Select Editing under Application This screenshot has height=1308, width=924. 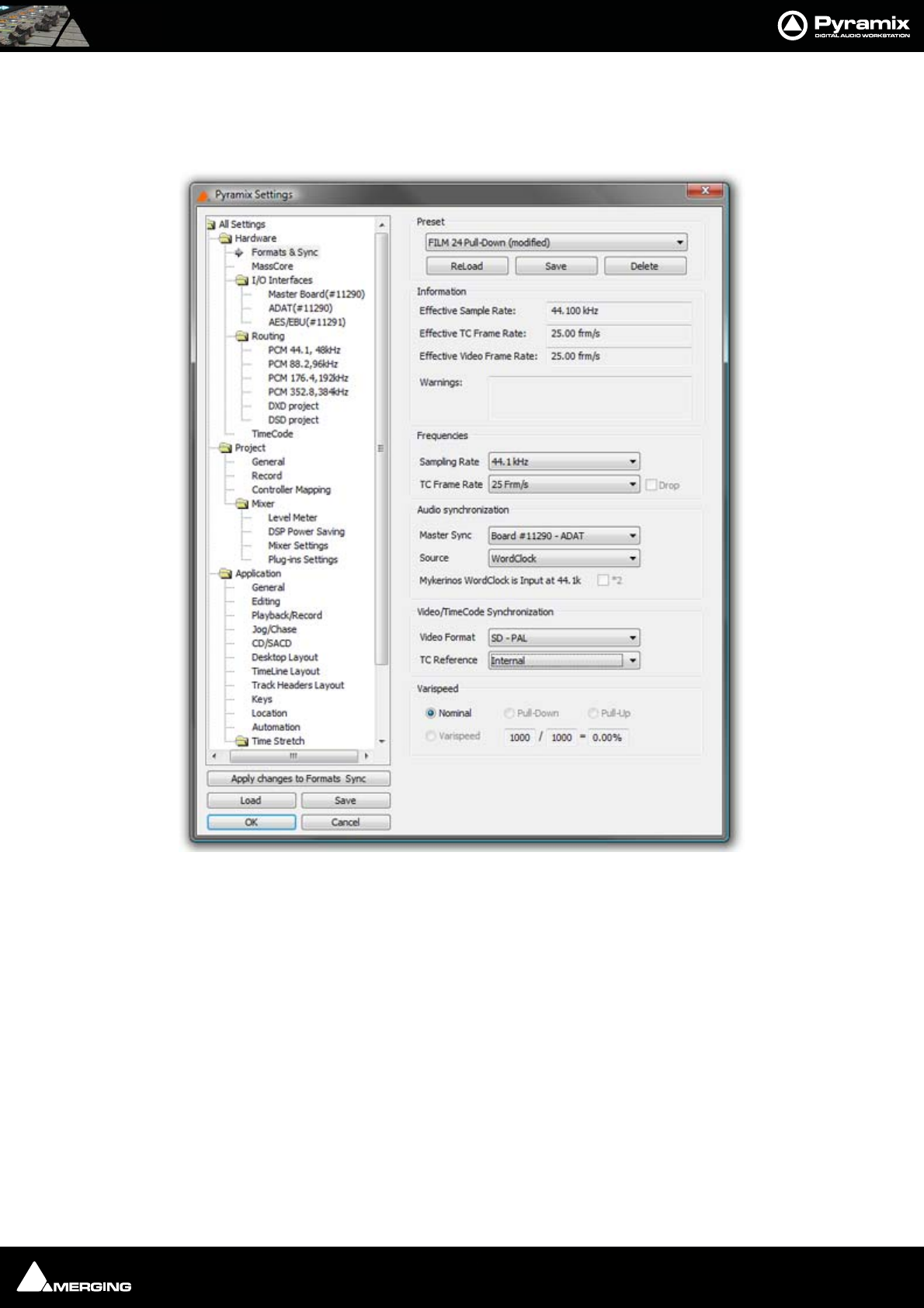coord(266,602)
